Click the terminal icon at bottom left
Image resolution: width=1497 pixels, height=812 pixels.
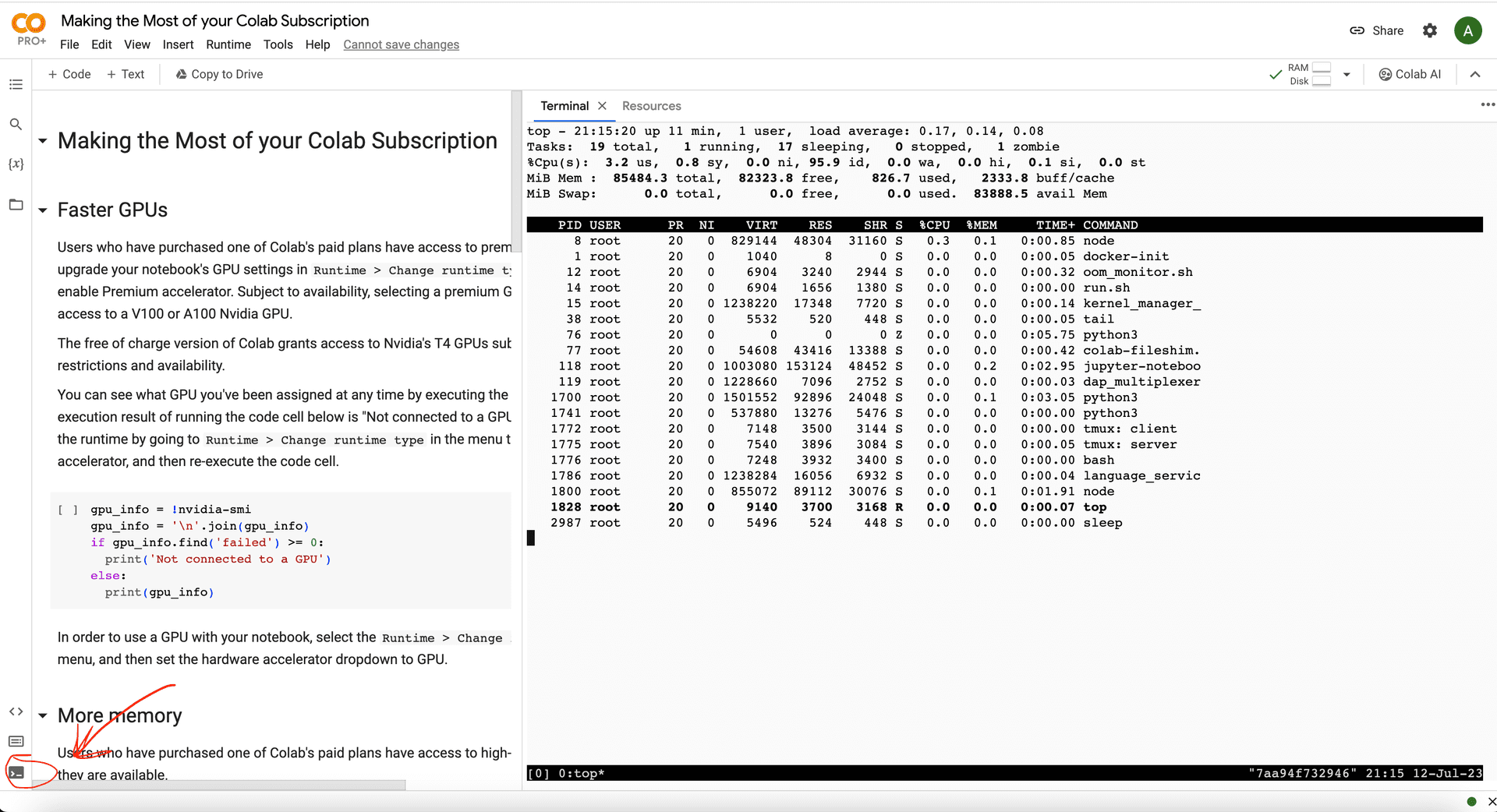click(x=16, y=772)
